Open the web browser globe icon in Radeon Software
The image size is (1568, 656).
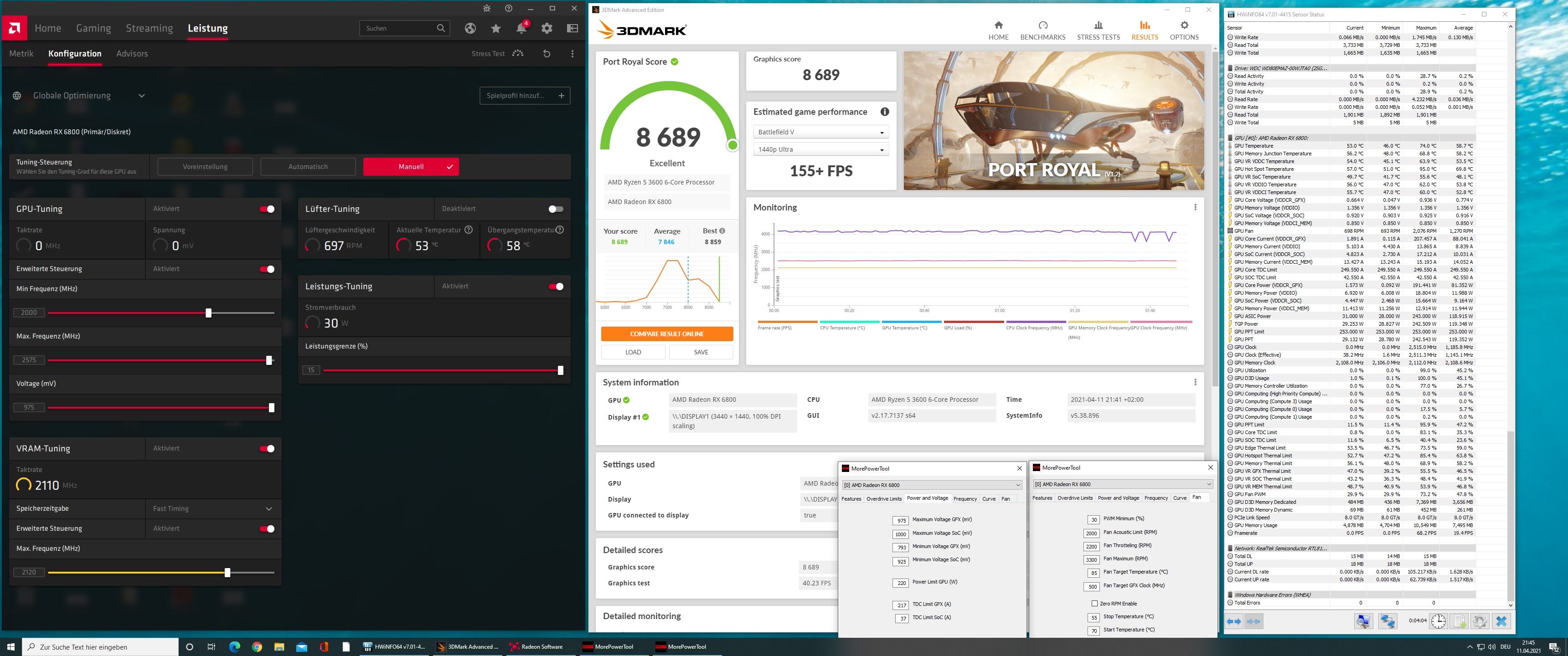pyautogui.click(x=470, y=28)
